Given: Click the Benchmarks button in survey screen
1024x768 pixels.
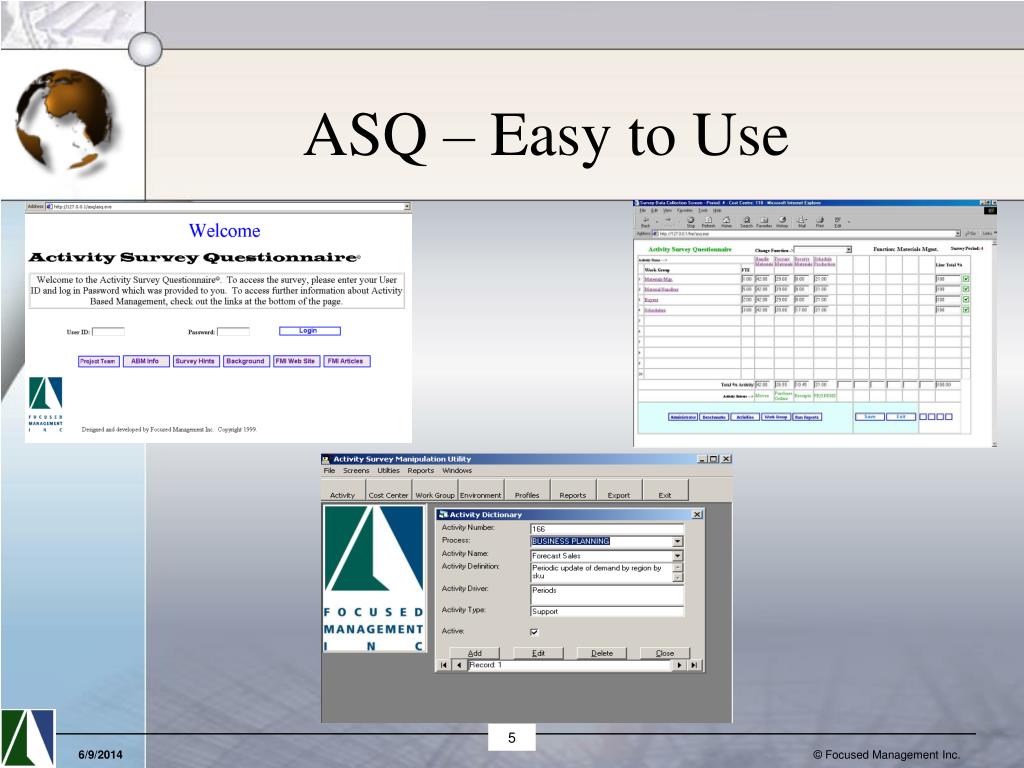Looking at the screenshot, I should coord(714,417).
